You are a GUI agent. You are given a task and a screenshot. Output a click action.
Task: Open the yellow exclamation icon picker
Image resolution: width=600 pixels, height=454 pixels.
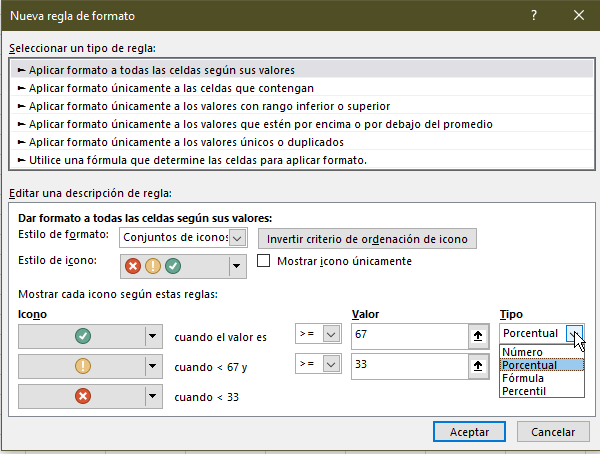152,367
